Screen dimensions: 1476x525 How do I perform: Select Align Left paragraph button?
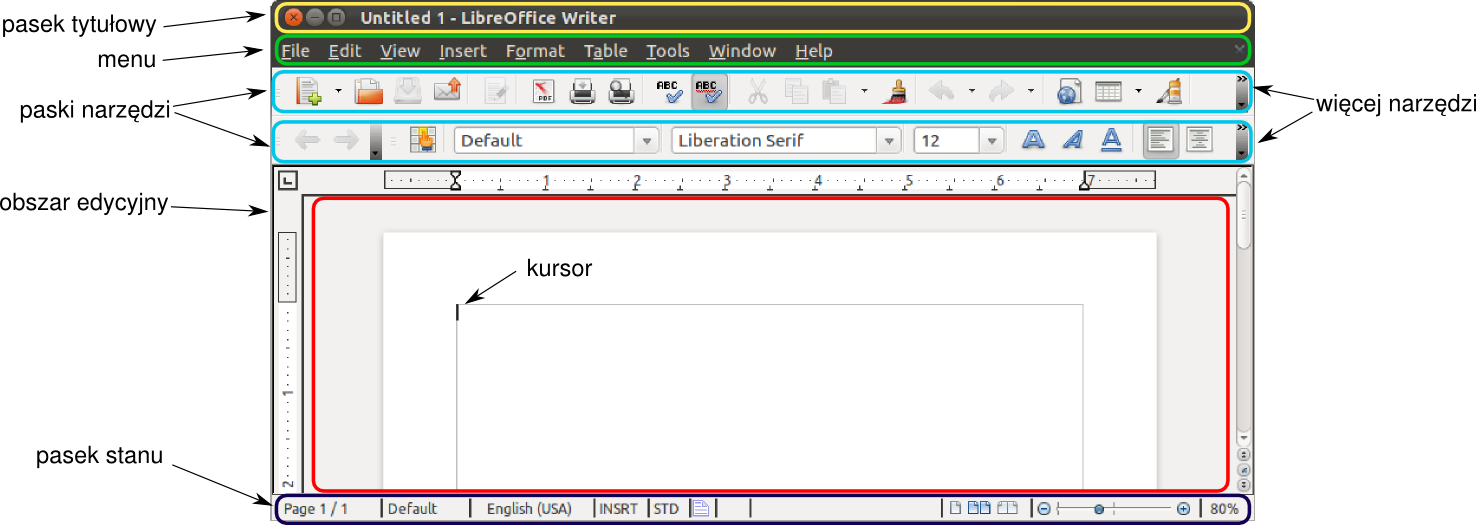point(1160,141)
